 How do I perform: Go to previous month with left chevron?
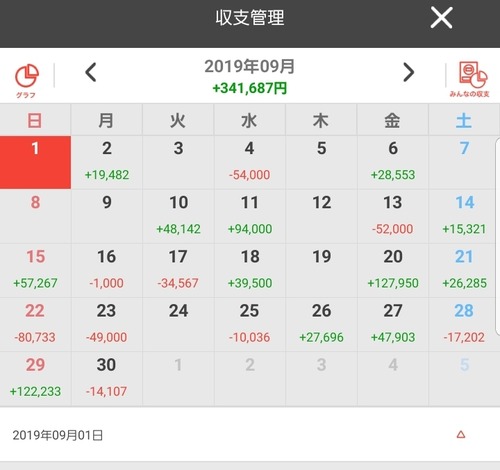91,72
